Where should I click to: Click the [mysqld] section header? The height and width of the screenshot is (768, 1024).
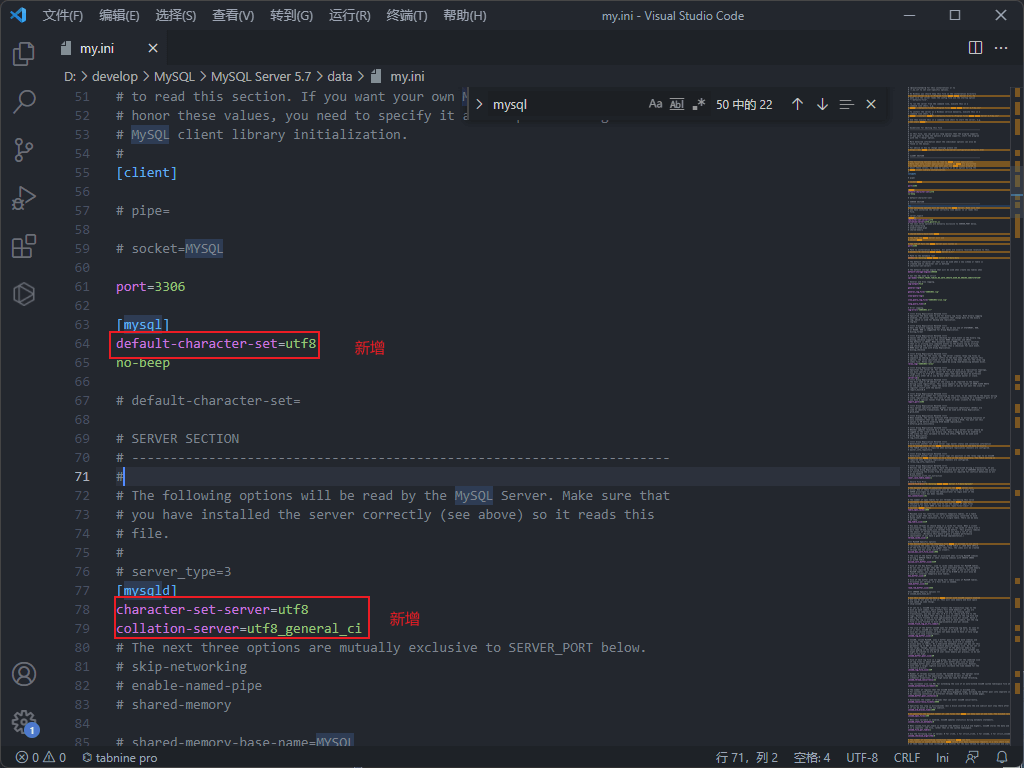pyautogui.click(x=146, y=590)
